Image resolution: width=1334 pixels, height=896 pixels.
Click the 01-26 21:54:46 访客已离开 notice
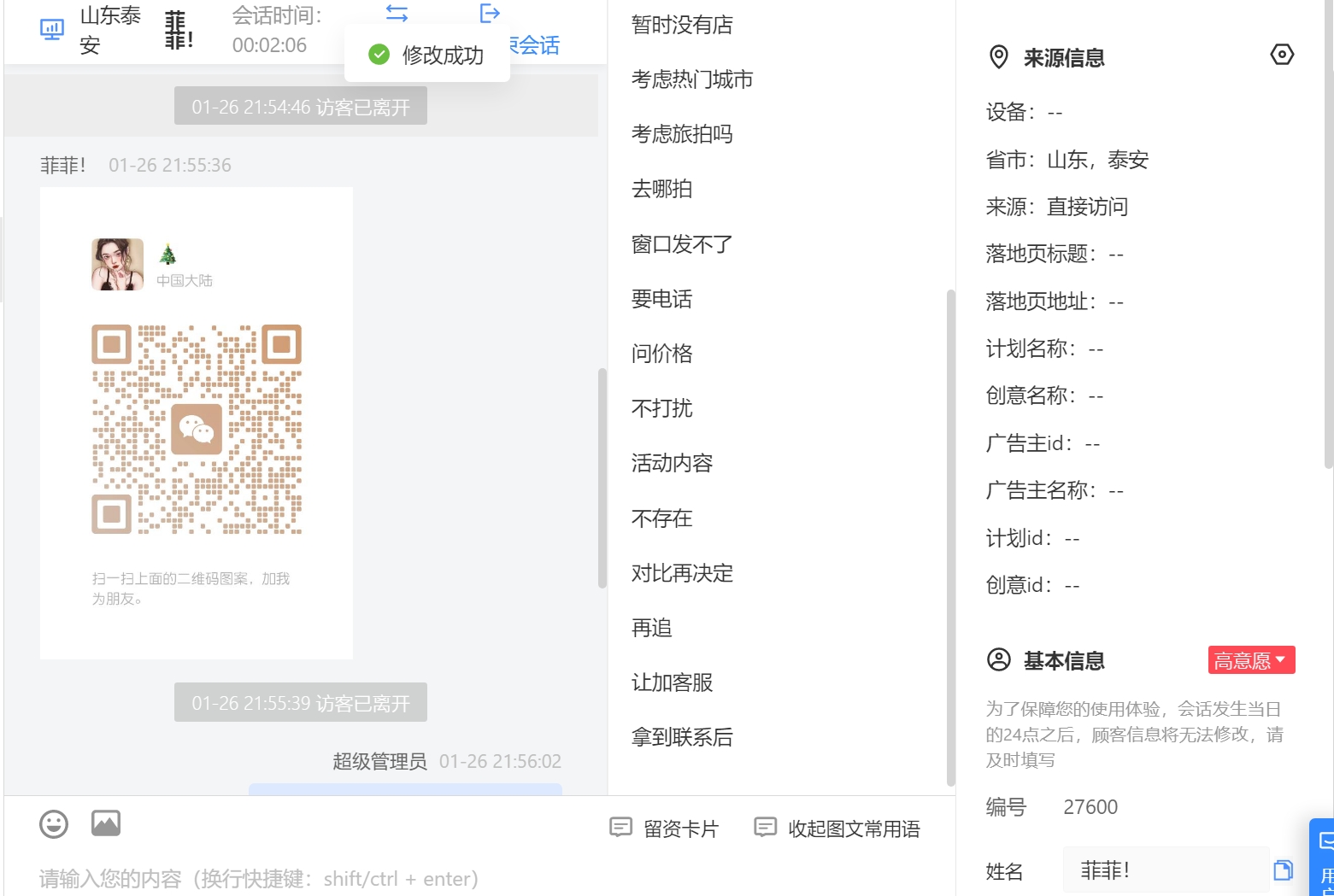tap(301, 107)
